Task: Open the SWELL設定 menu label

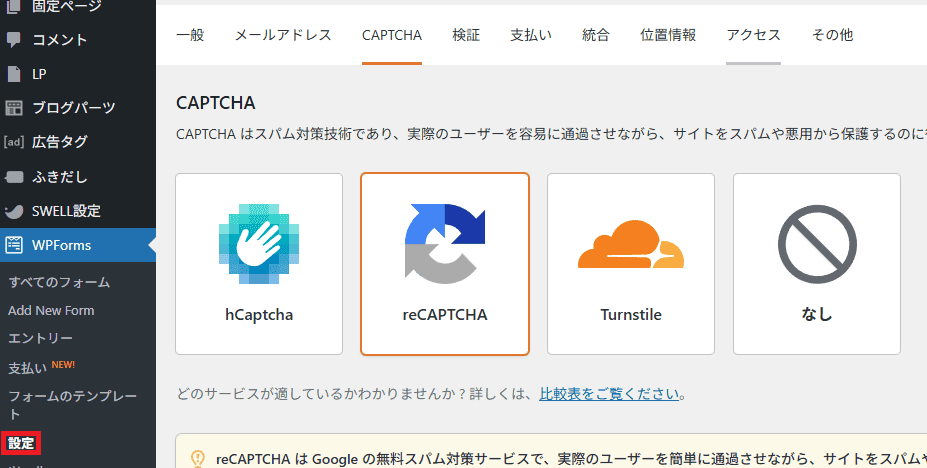Action: (x=66, y=211)
